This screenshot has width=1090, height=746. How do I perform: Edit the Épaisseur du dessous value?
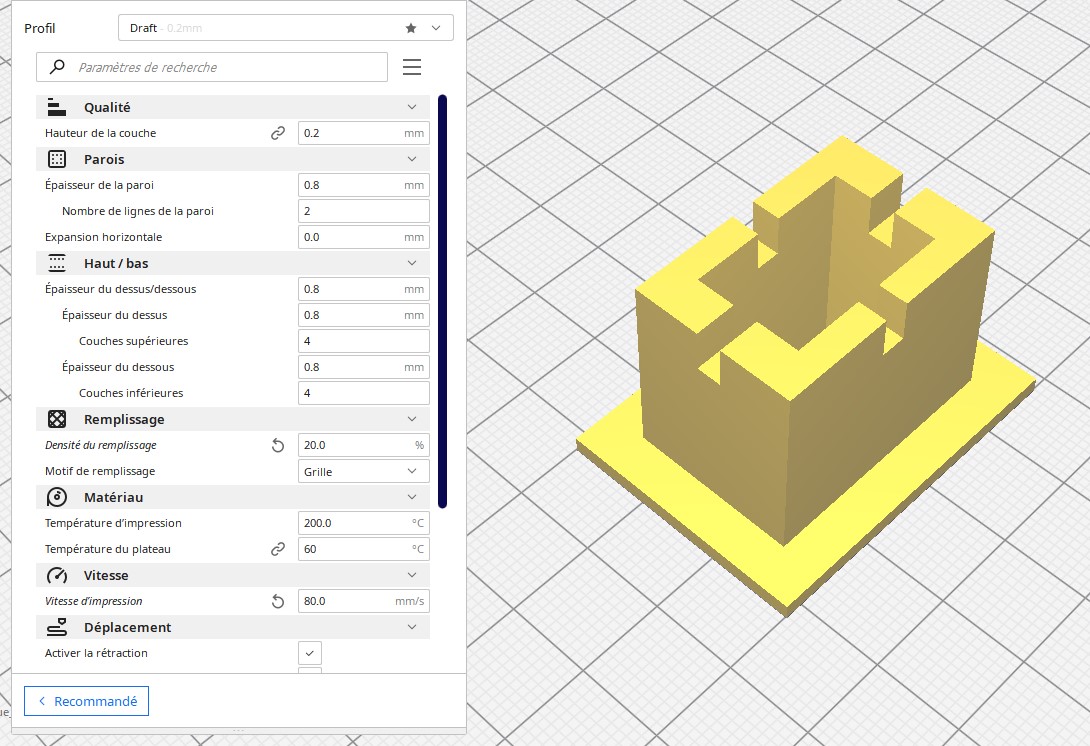(x=364, y=367)
